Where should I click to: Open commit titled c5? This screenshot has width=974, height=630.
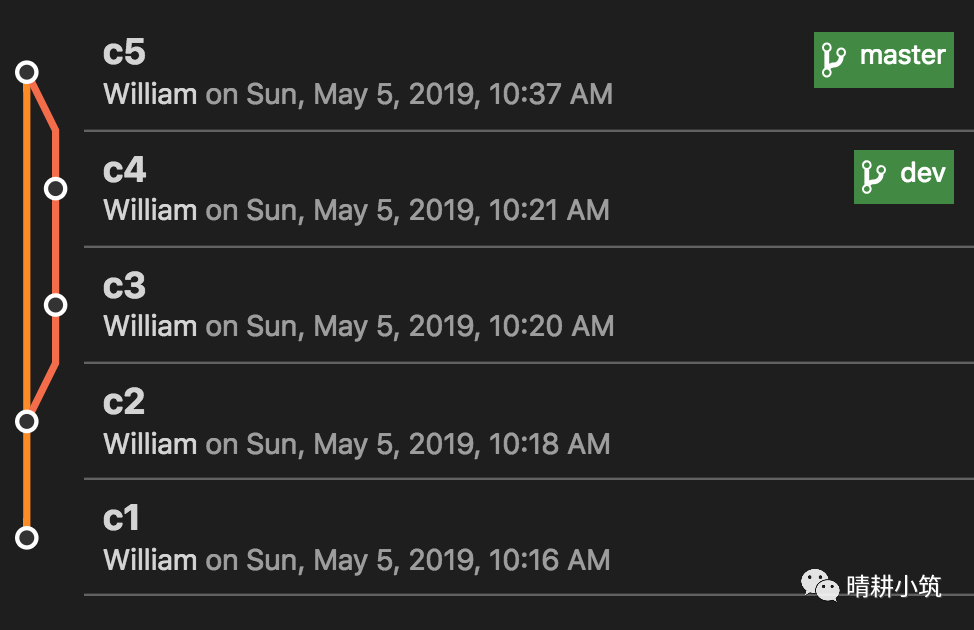tap(124, 53)
